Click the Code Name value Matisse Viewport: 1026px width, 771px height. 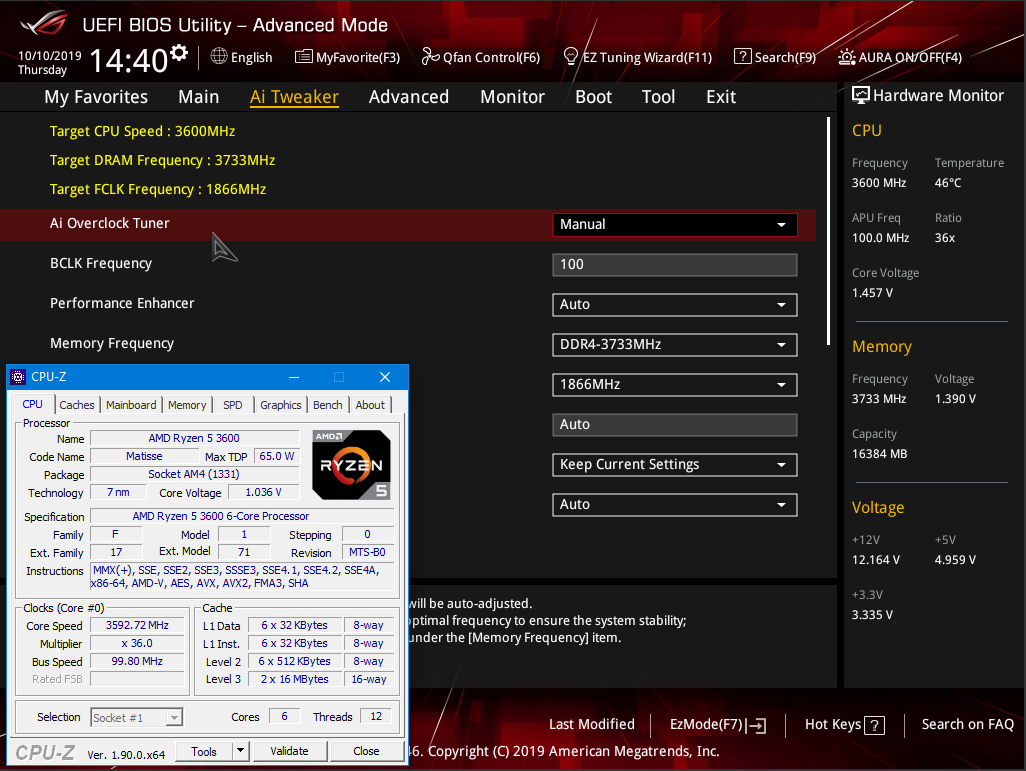144,456
